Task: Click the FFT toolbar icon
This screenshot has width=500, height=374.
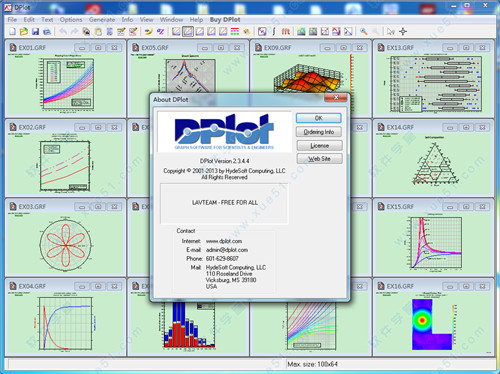Action: point(285,31)
